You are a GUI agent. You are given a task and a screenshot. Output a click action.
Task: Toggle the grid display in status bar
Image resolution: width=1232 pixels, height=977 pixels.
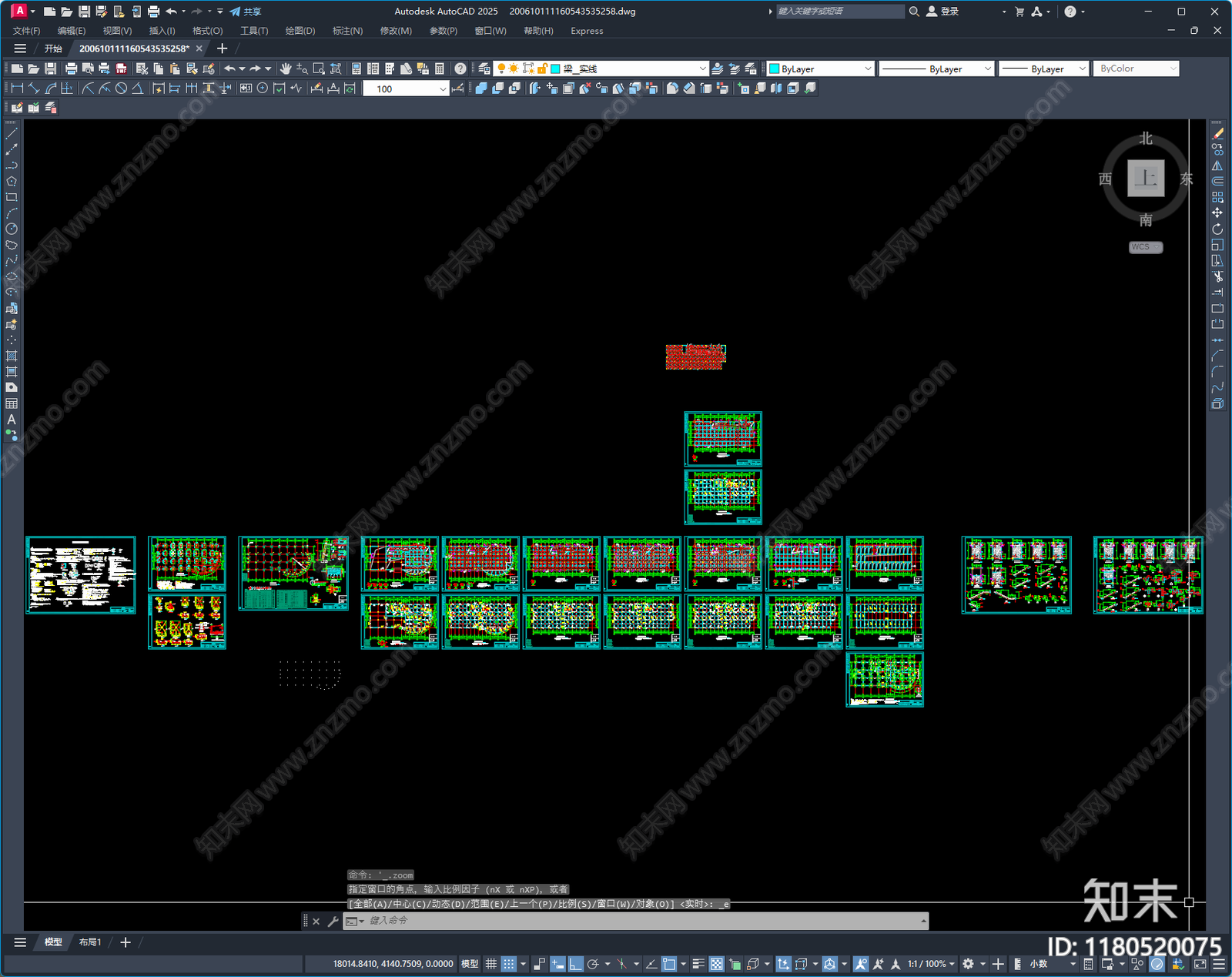click(490, 964)
